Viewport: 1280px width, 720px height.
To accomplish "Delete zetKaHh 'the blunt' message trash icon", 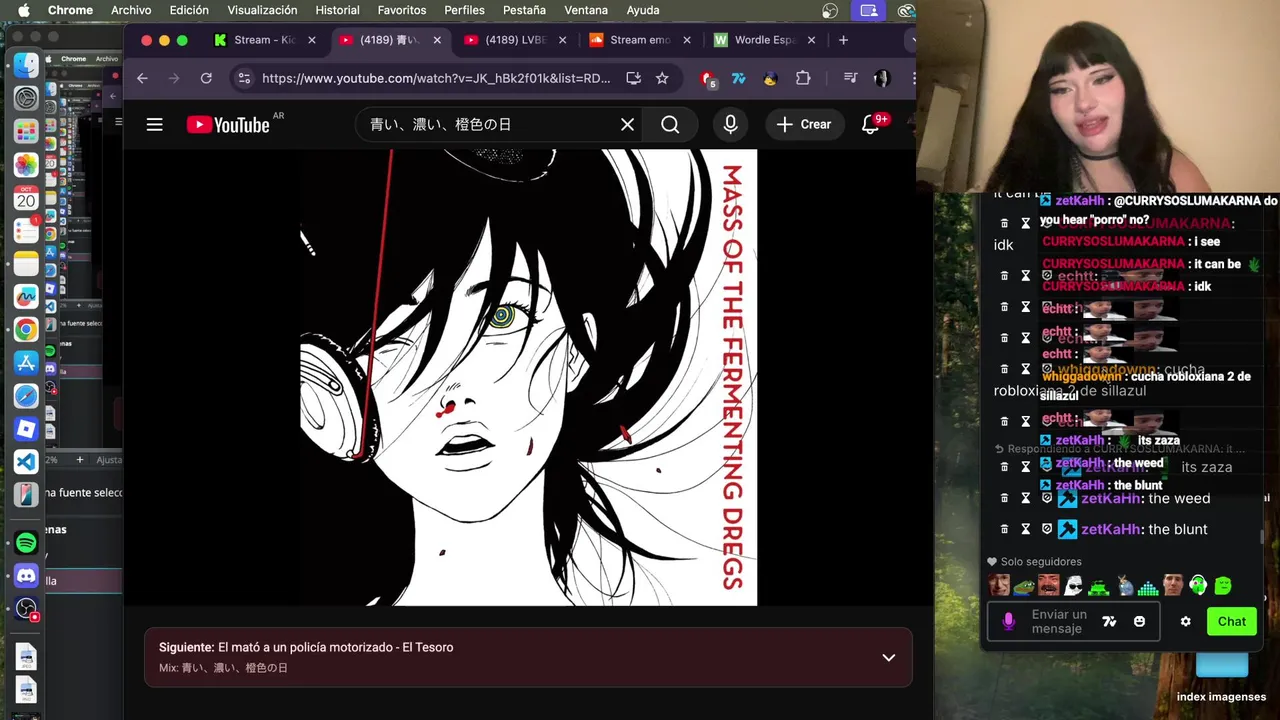I will [x=1004, y=529].
